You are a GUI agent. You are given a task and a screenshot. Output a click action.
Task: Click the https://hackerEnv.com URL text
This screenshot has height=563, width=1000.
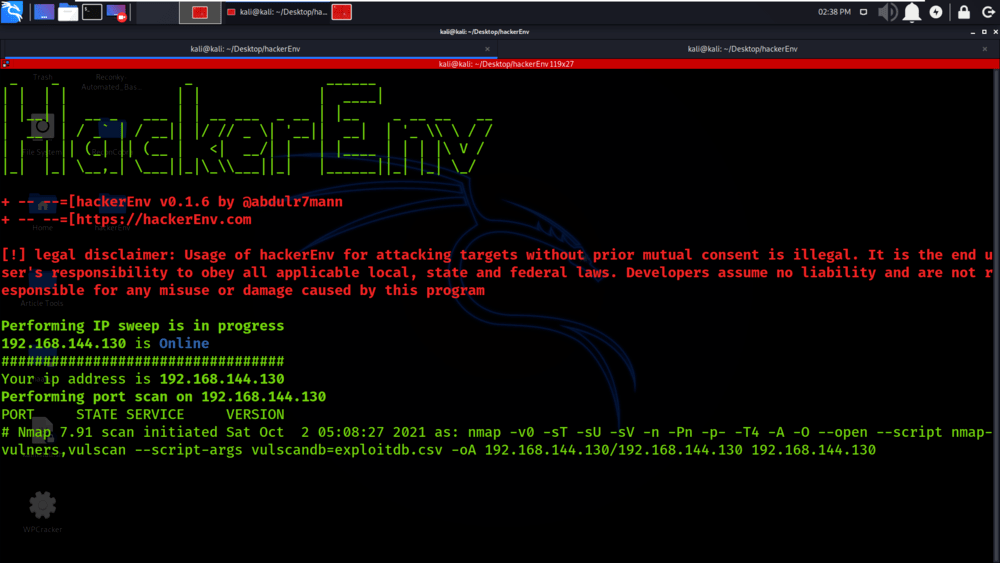pyautogui.click(x=164, y=219)
